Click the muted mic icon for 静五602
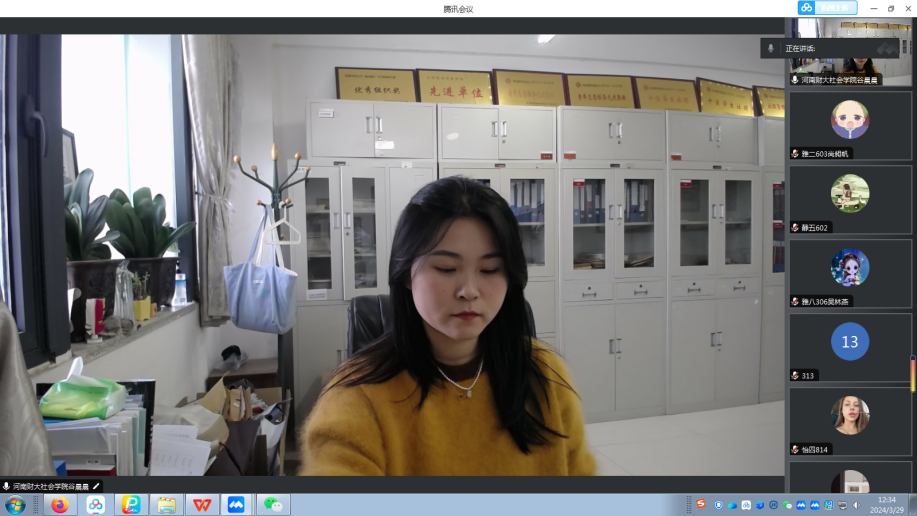Viewport: 917px width, 516px height. click(795, 228)
